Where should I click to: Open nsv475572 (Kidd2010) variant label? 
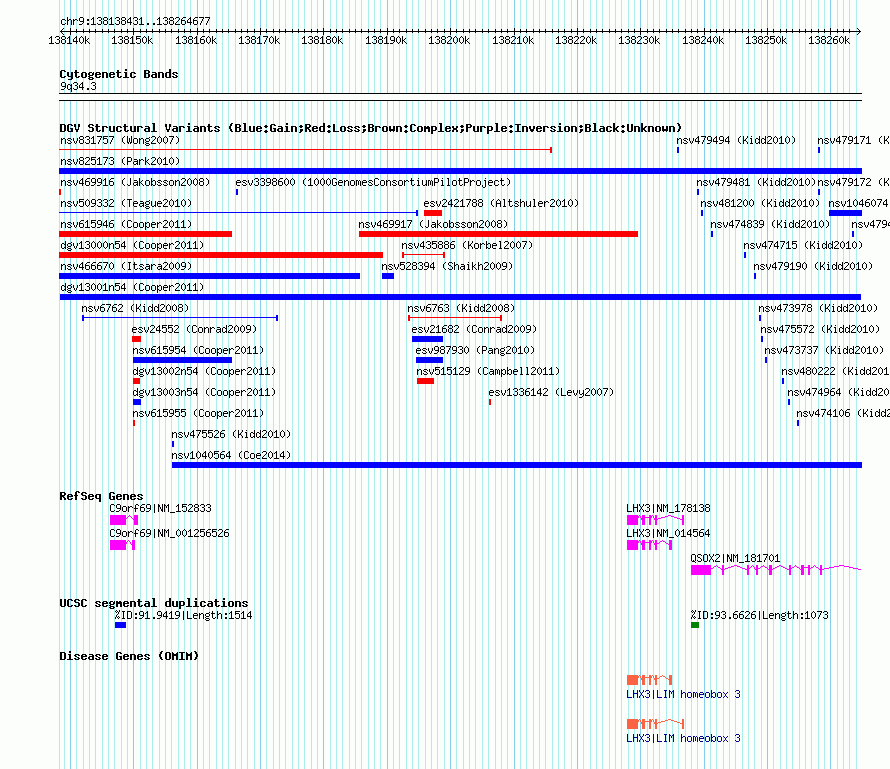pos(820,329)
